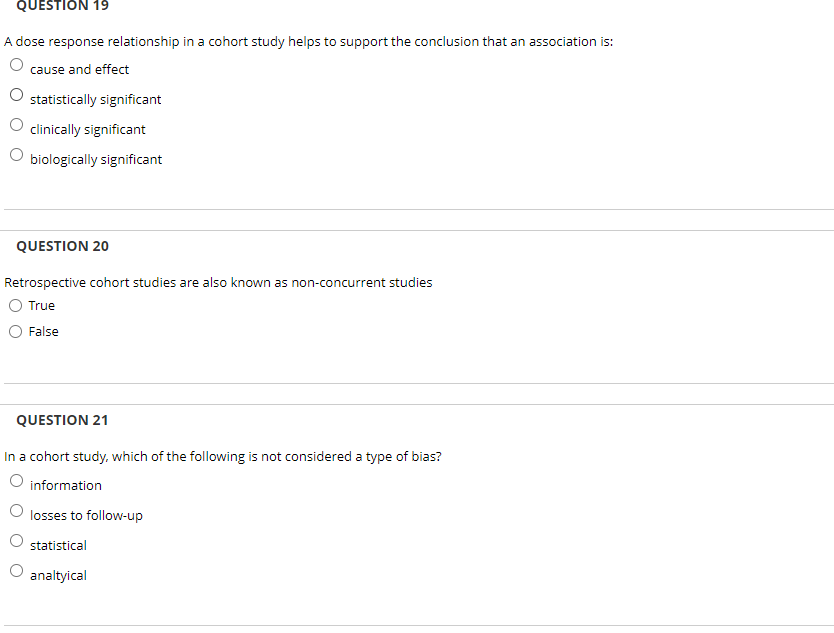
Task: Choose 'False' for Question 20
Action: [16, 331]
